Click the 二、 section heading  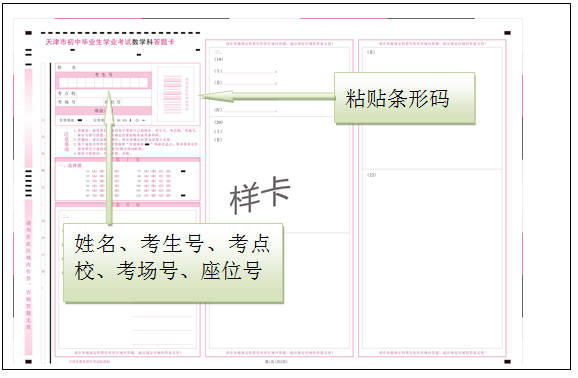(x=65, y=216)
